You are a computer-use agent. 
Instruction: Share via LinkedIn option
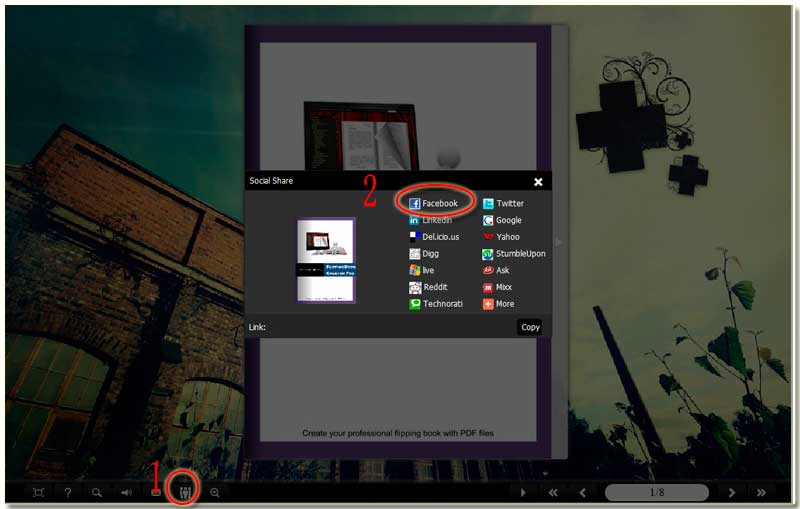click(430, 220)
